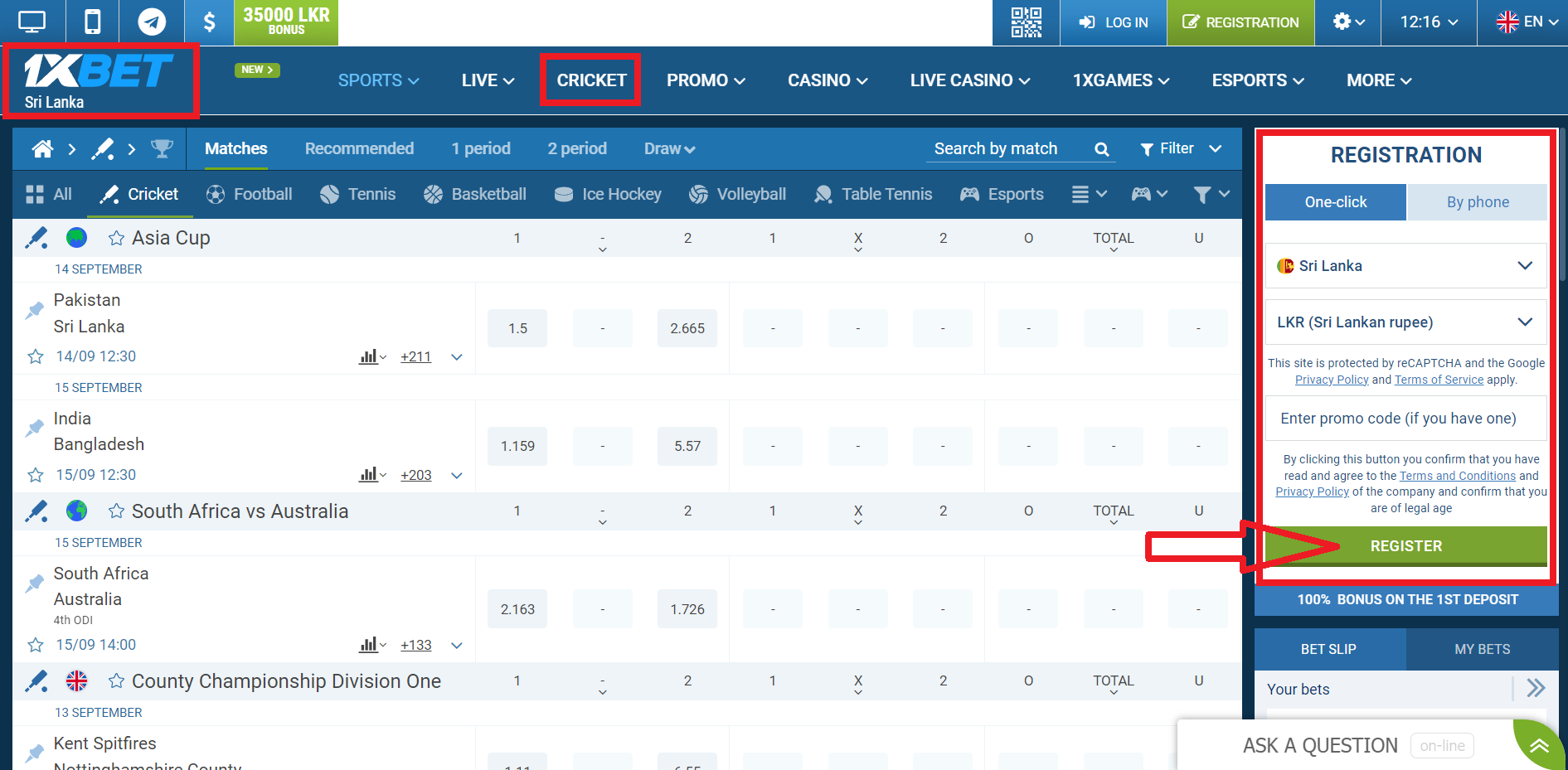This screenshot has height=770, width=1568.
Task: Pin the Pakistan vs Sri Lanka match
Action: point(35,311)
